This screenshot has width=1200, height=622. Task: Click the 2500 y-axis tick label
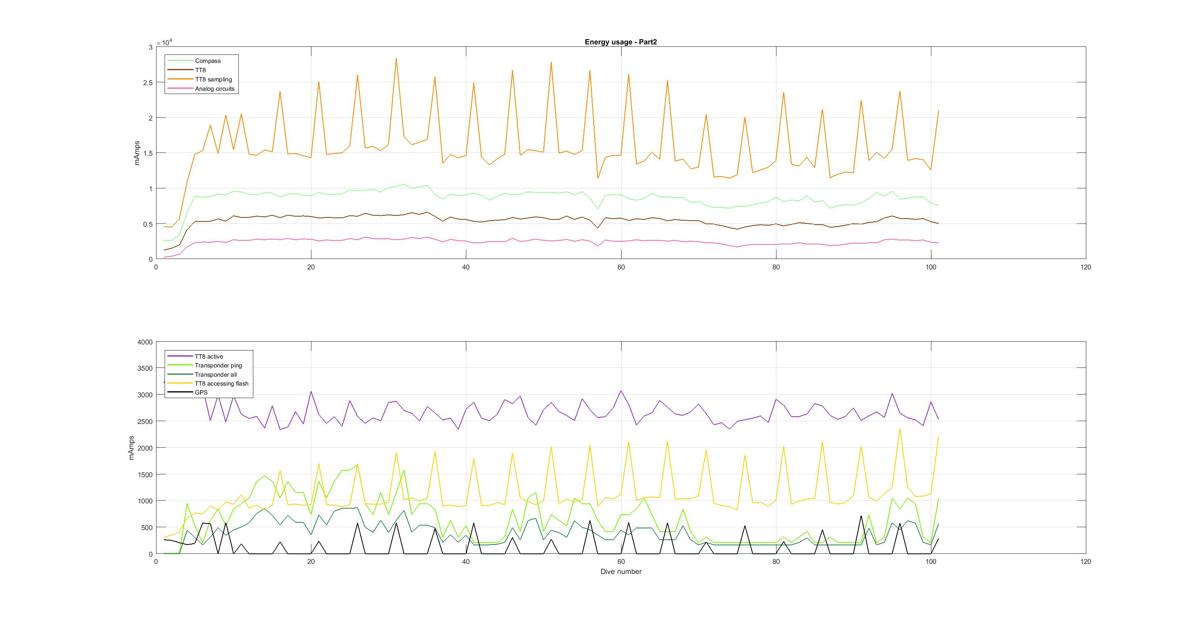[x=145, y=421]
